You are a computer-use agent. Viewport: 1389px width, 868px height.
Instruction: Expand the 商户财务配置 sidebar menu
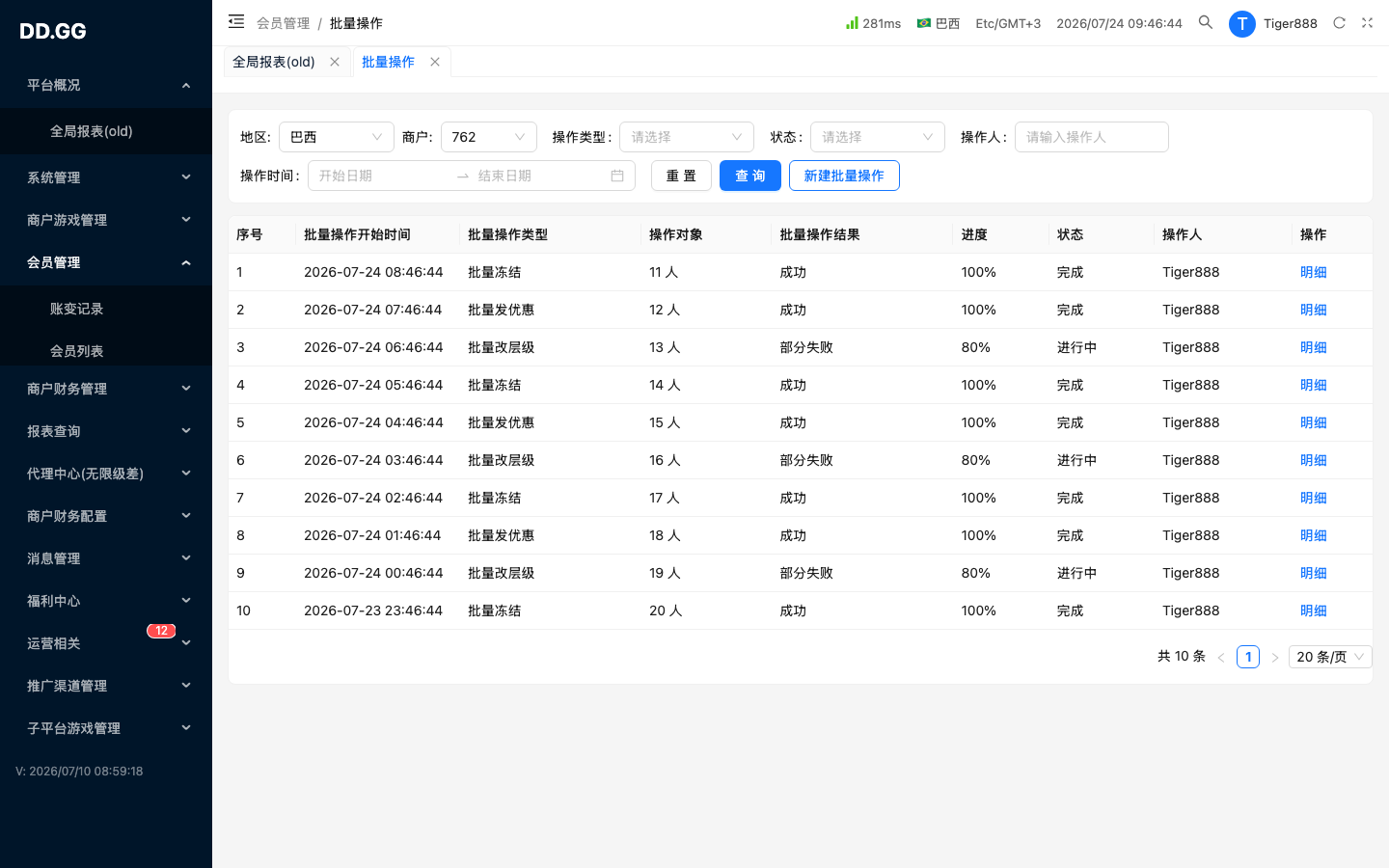106,516
